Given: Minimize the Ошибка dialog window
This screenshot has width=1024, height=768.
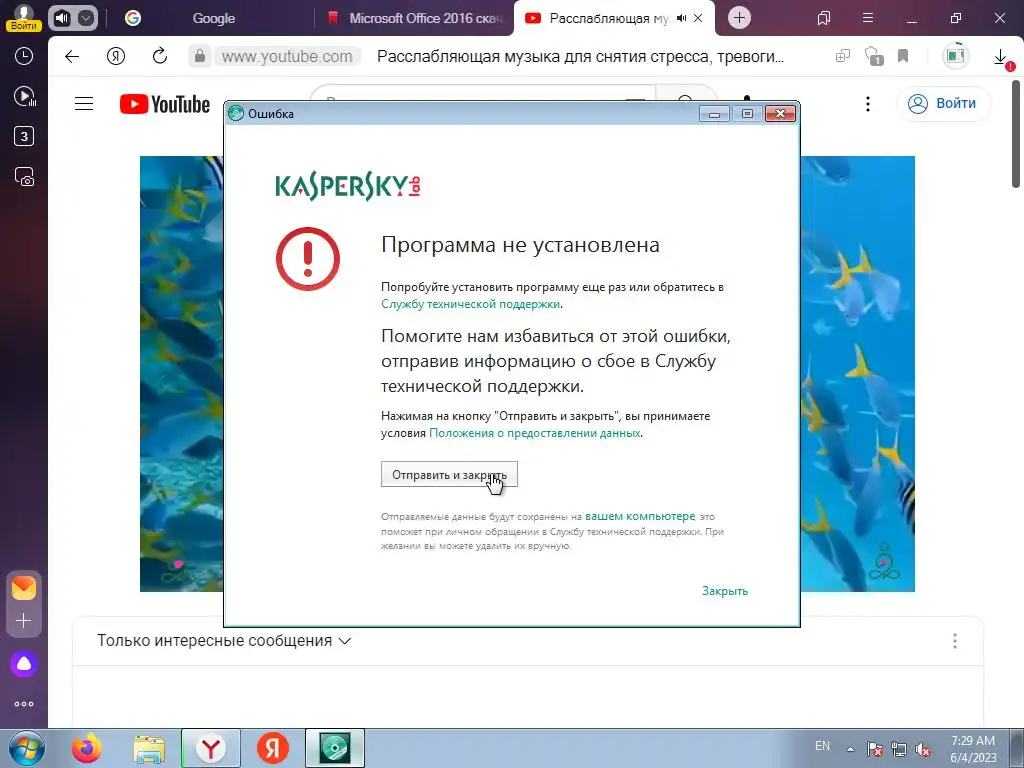Looking at the screenshot, I should pyautogui.click(x=714, y=114).
